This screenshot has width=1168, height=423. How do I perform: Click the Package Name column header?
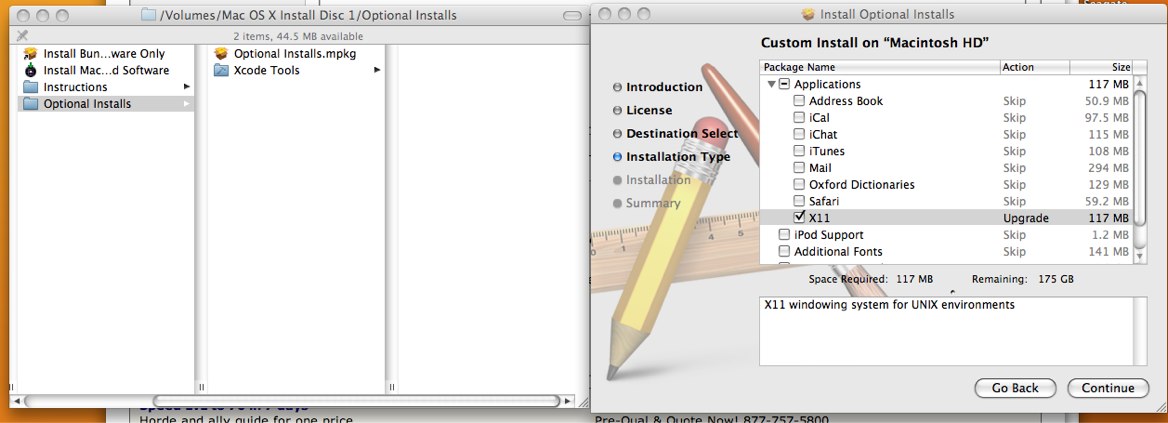click(x=880, y=67)
